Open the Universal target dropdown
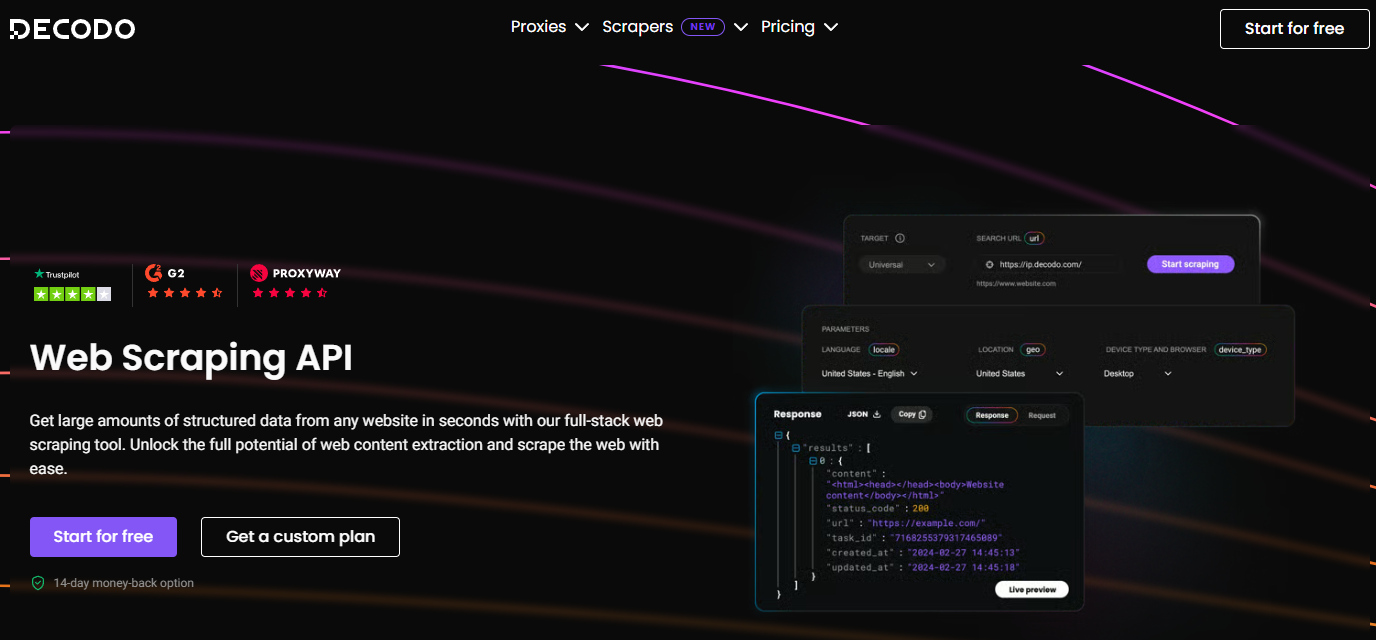Screen dimensions: 1376x640 901,265
